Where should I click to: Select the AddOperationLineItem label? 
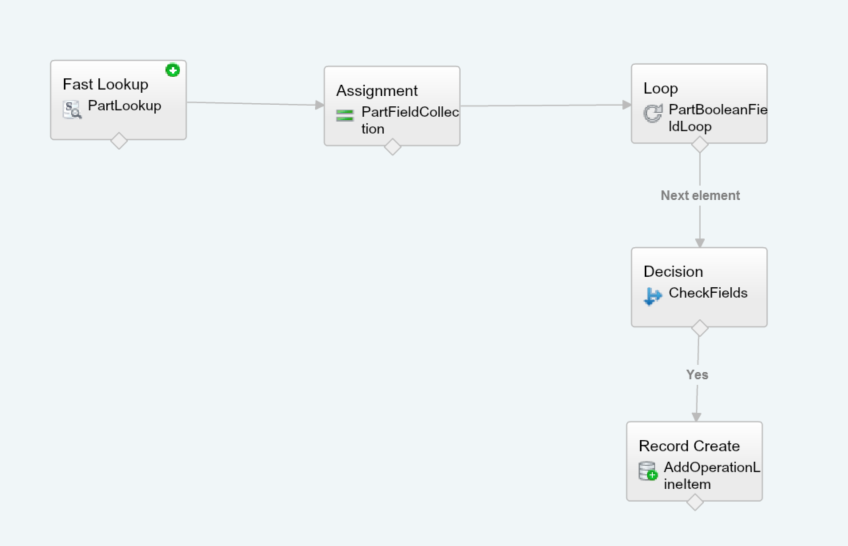[711, 476]
